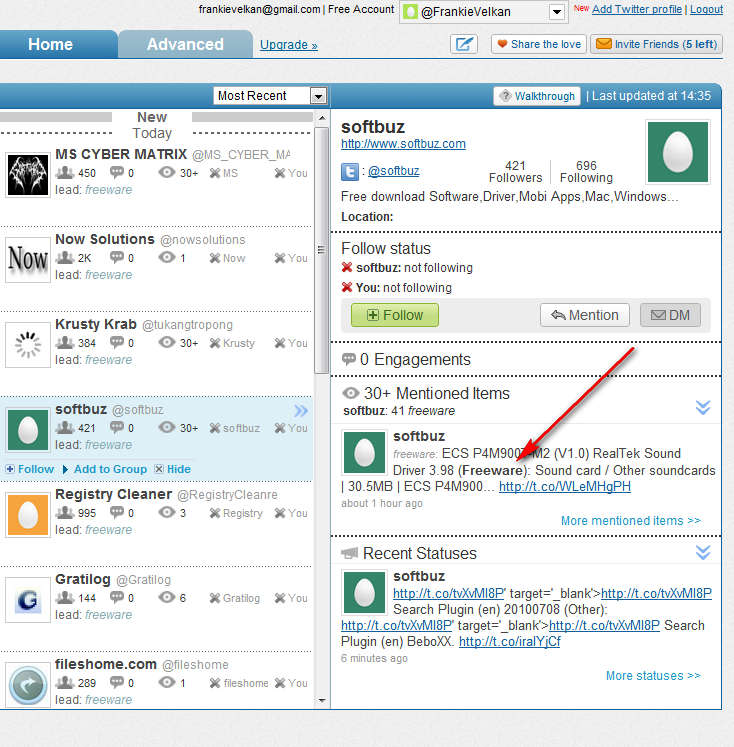Click the 696 Following count
The image size is (734, 747).
pos(586,172)
